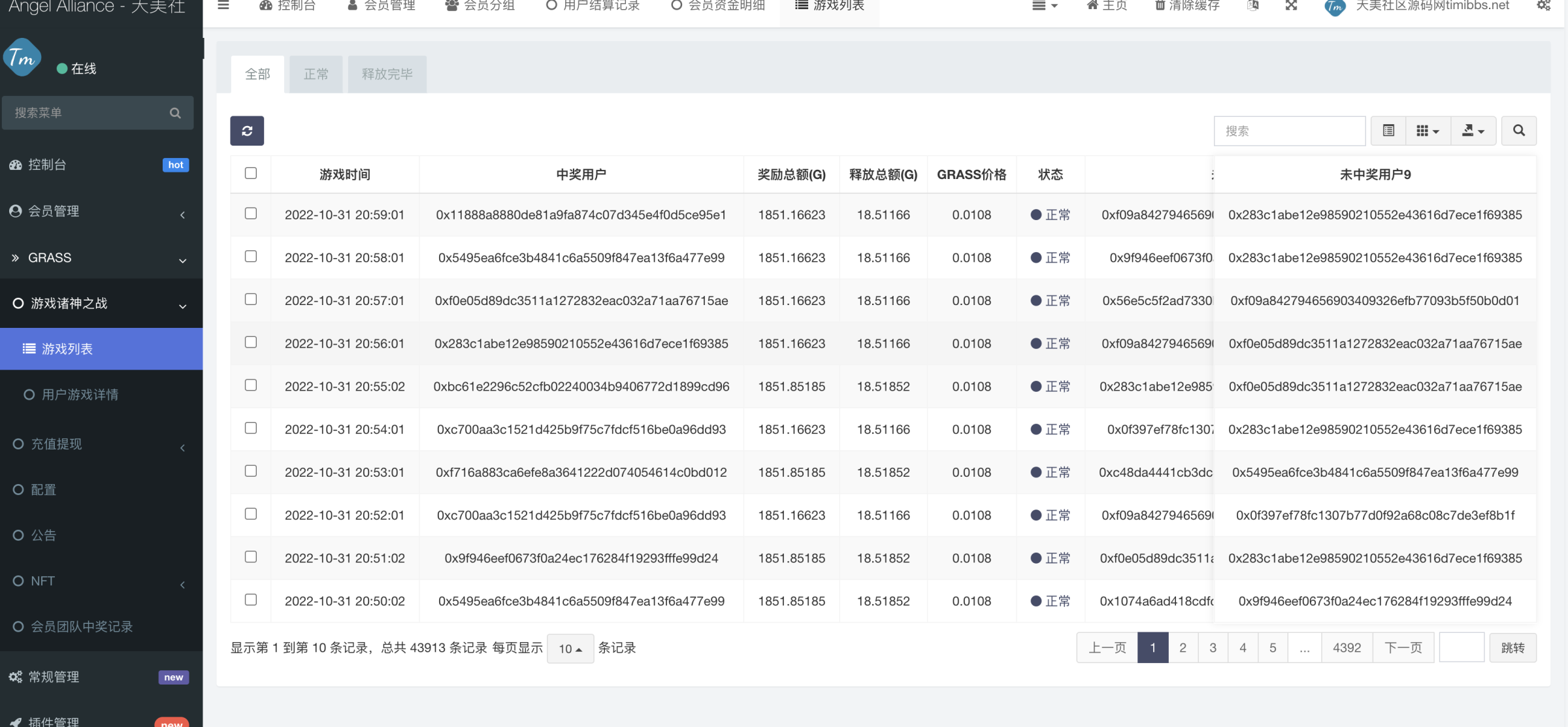Click the language translate icon in header
The width and height of the screenshot is (1568, 727).
point(1252,6)
